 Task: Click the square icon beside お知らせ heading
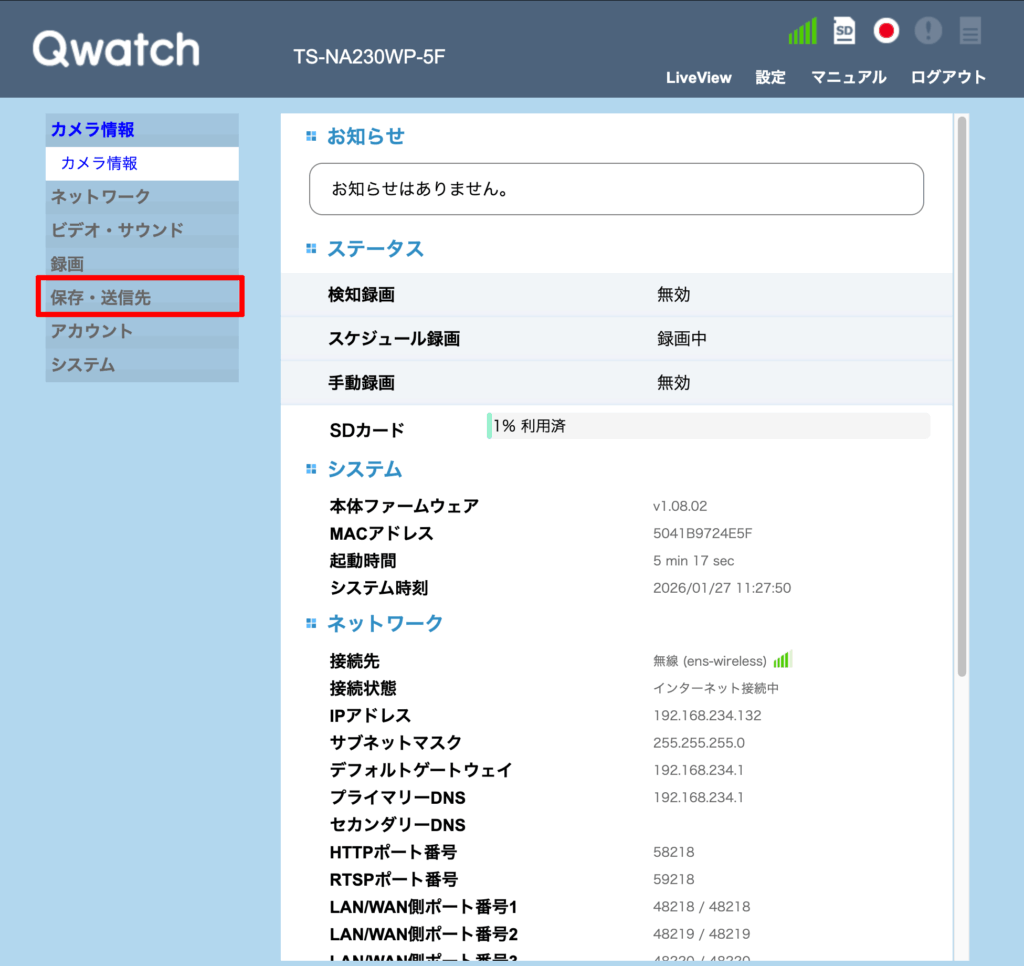(x=311, y=136)
